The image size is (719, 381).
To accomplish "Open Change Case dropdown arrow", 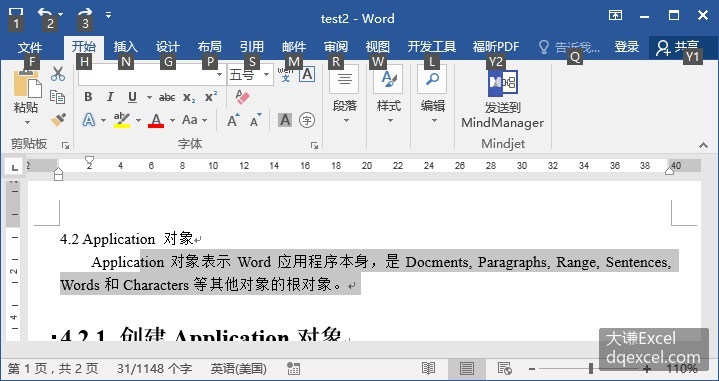I will pyautogui.click(x=205, y=121).
